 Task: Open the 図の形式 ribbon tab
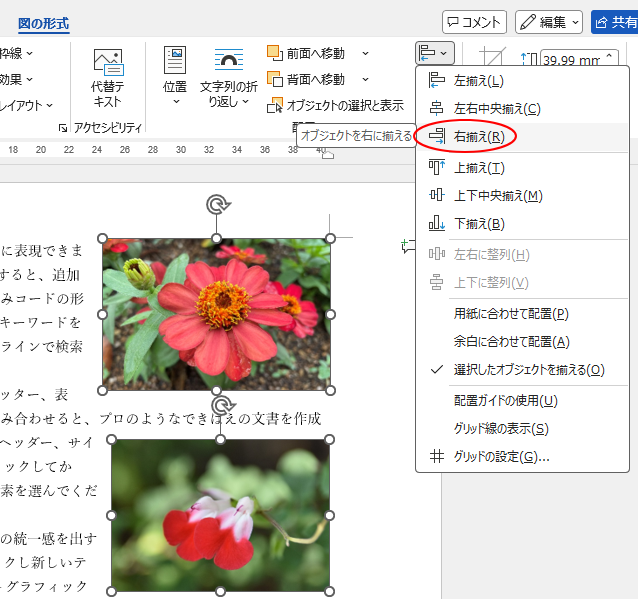(x=44, y=24)
